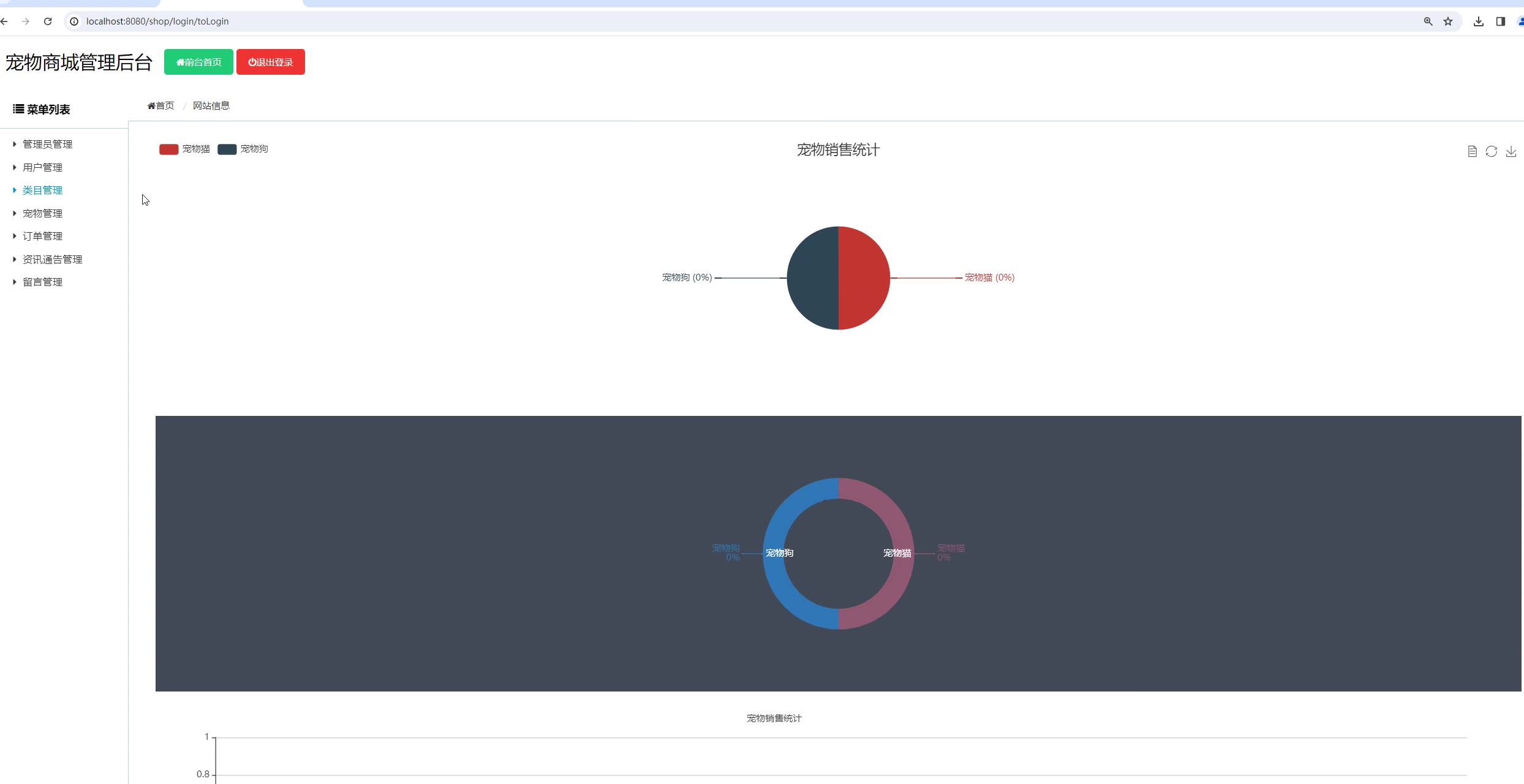Image resolution: width=1524 pixels, height=784 pixels.
Task: Click the red 宠物猫 pie slice
Action: [x=864, y=278]
